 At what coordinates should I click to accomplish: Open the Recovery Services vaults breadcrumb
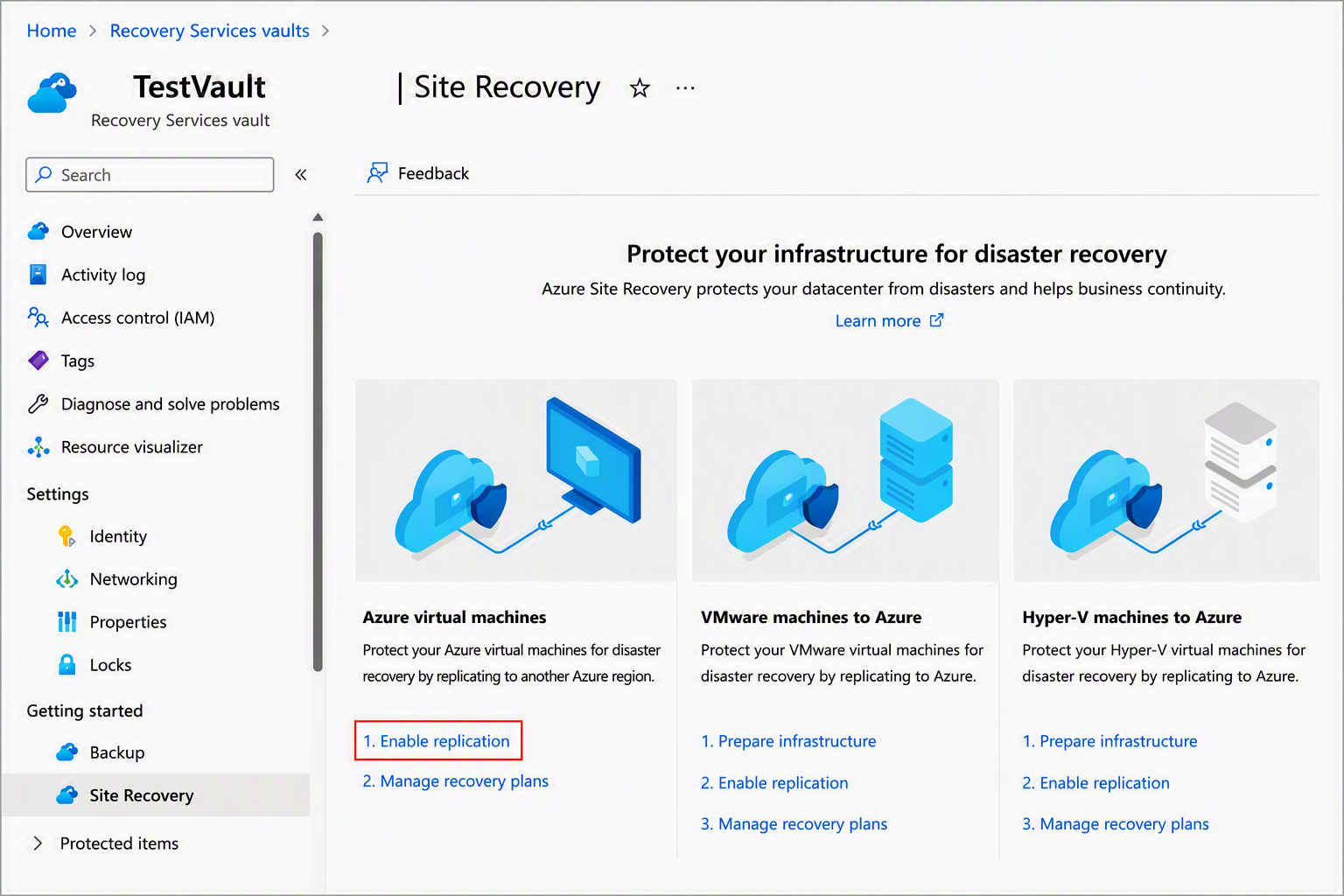210,31
